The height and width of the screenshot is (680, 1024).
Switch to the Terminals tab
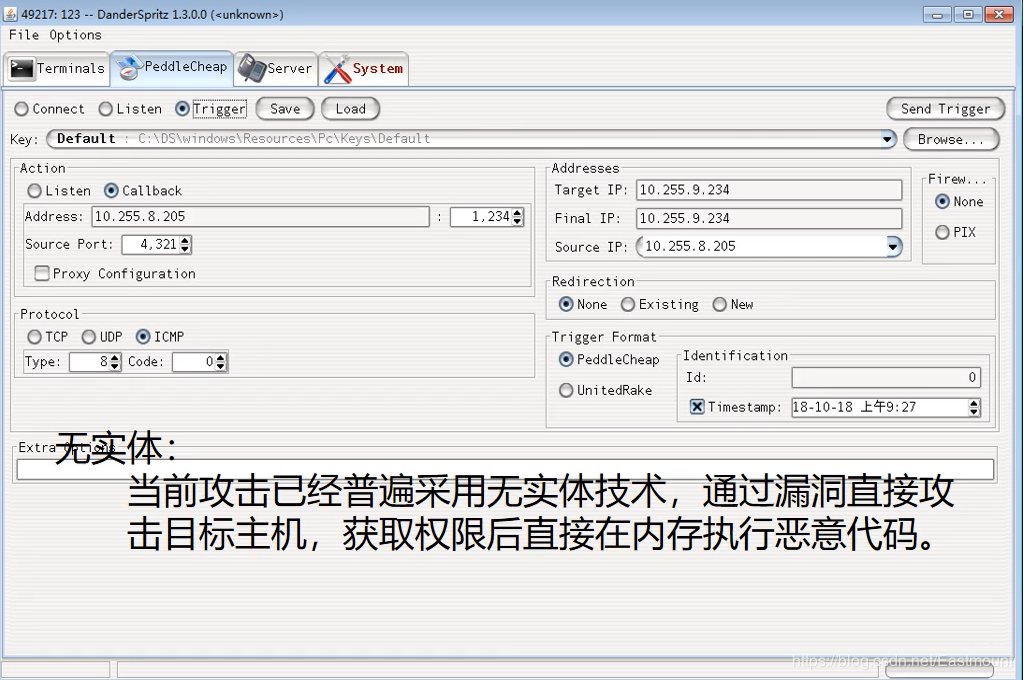pos(57,69)
